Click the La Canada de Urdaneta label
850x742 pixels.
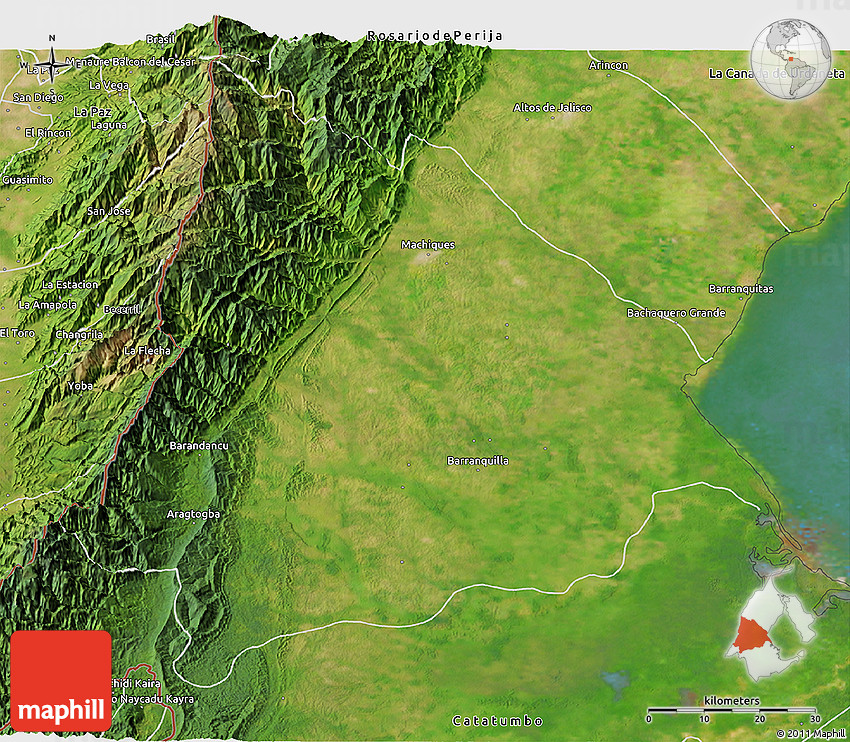click(769, 74)
